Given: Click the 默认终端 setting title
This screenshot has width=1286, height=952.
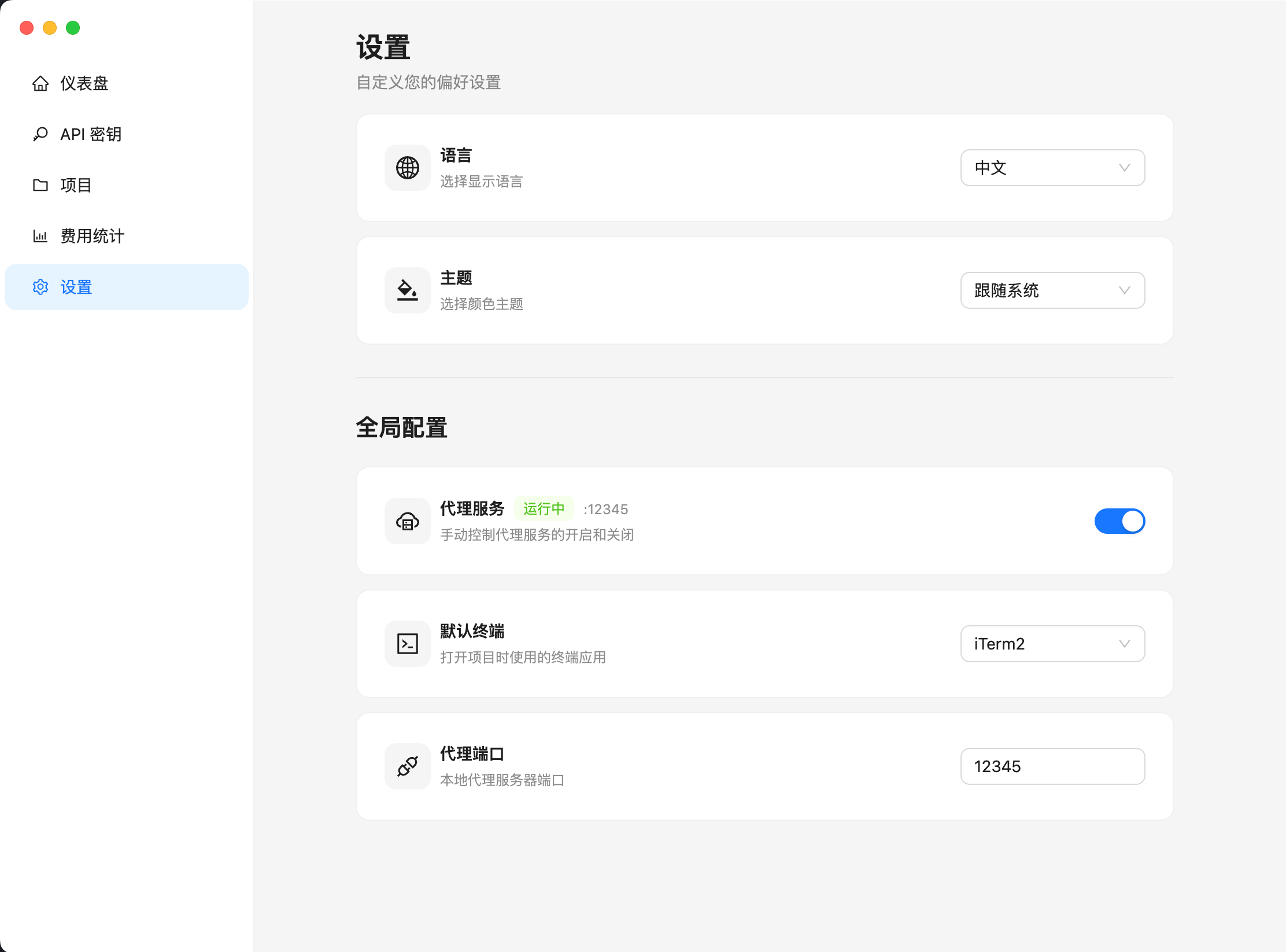Looking at the screenshot, I should coord(472,632).
